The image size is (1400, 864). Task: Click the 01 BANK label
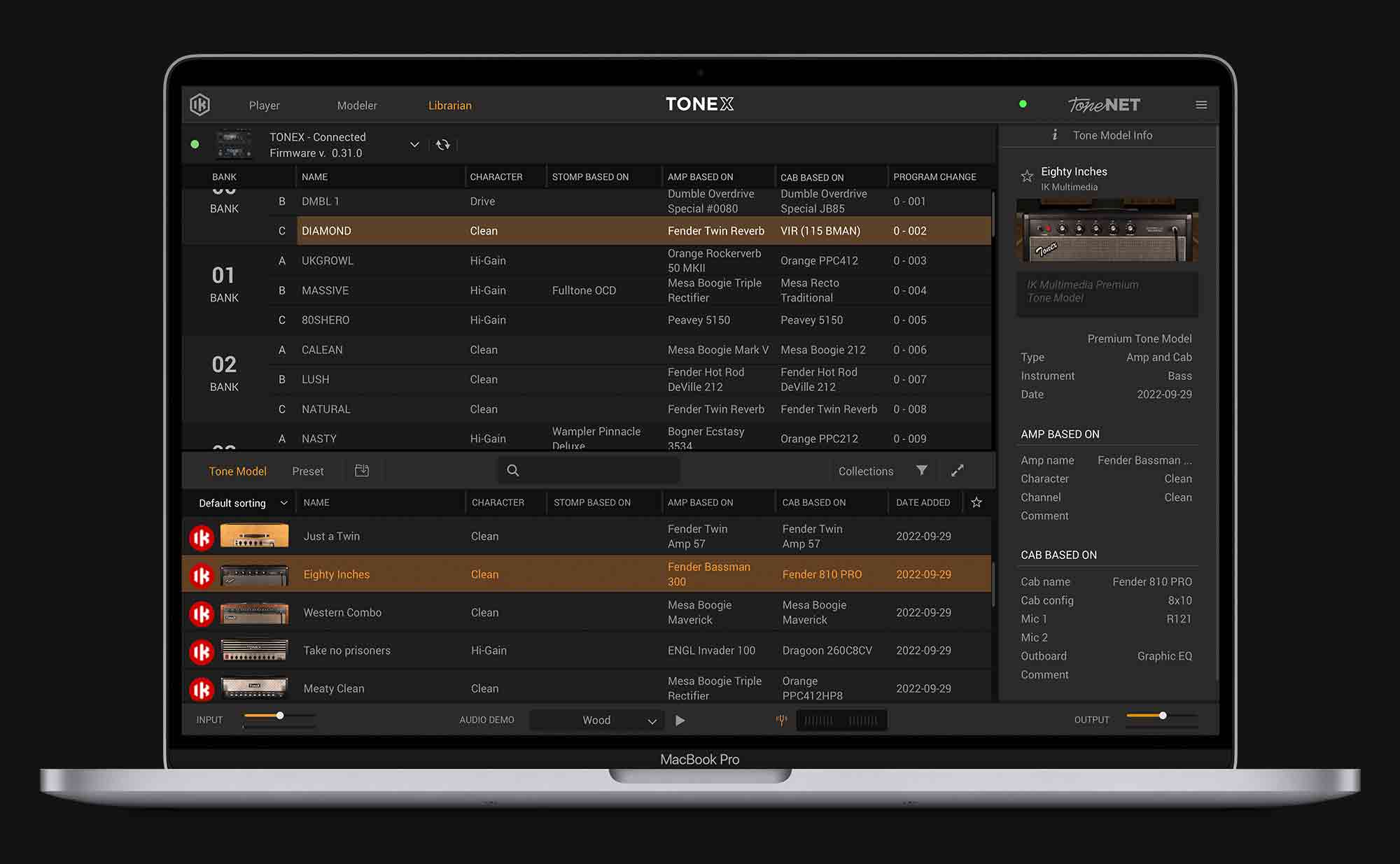pyautogui.click(x=224, y=284)
